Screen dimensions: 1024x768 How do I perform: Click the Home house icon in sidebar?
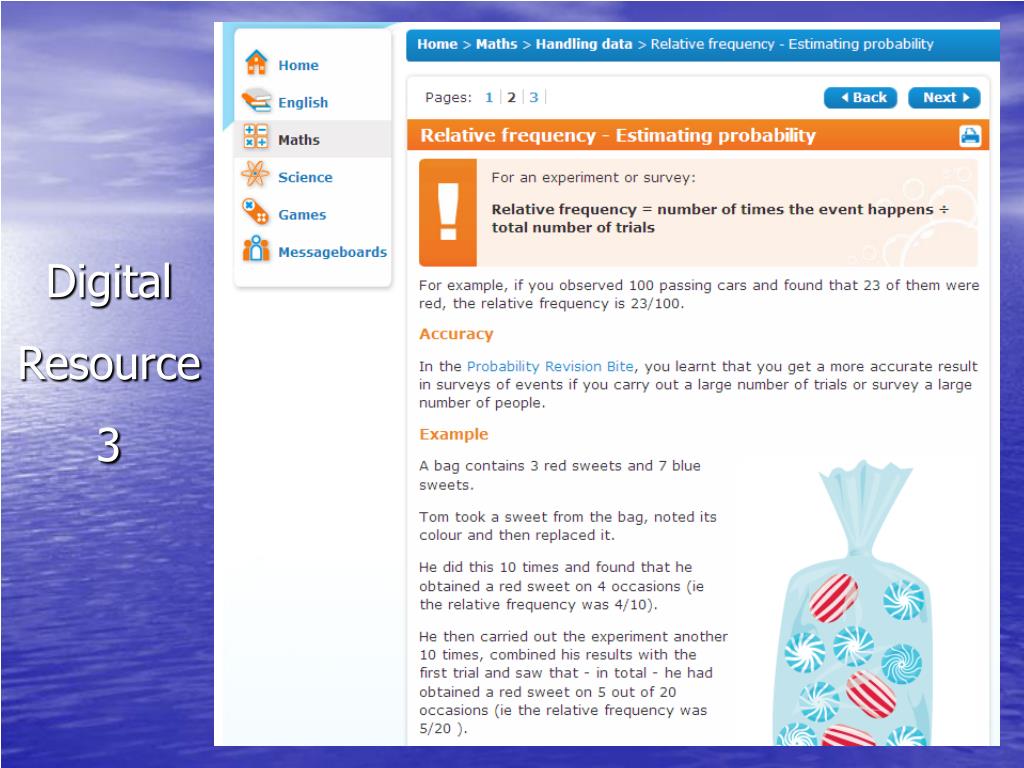pos(256,63)
